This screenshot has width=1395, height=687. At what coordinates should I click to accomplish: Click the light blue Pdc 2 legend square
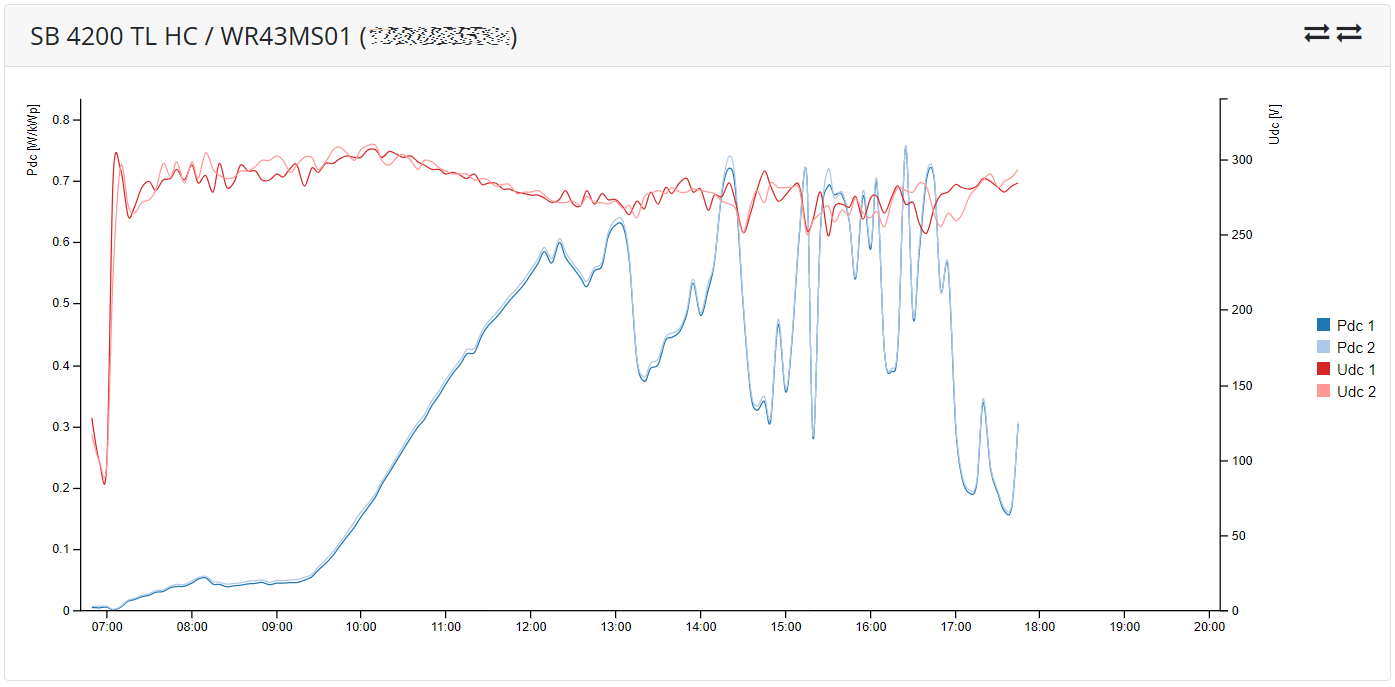pyautogui.click(x=1323, y=347)
